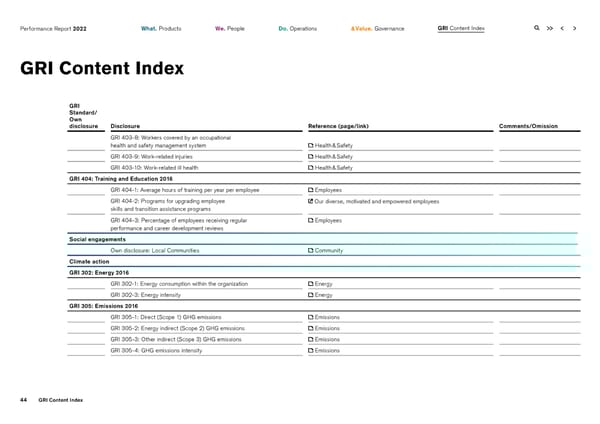This screenshot has width=600, height=424.
Task: Open 'Our diverse, motivated and empowered employees' link
Action: click(x=377, y=202)
